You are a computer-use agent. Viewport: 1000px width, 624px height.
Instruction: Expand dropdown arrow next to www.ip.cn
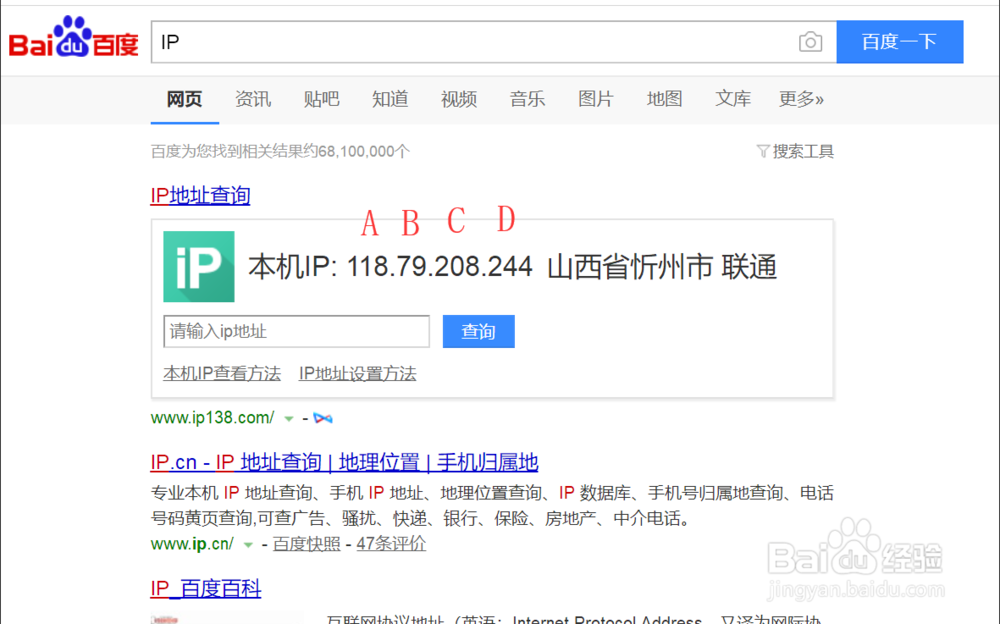[x=248, y=546]
